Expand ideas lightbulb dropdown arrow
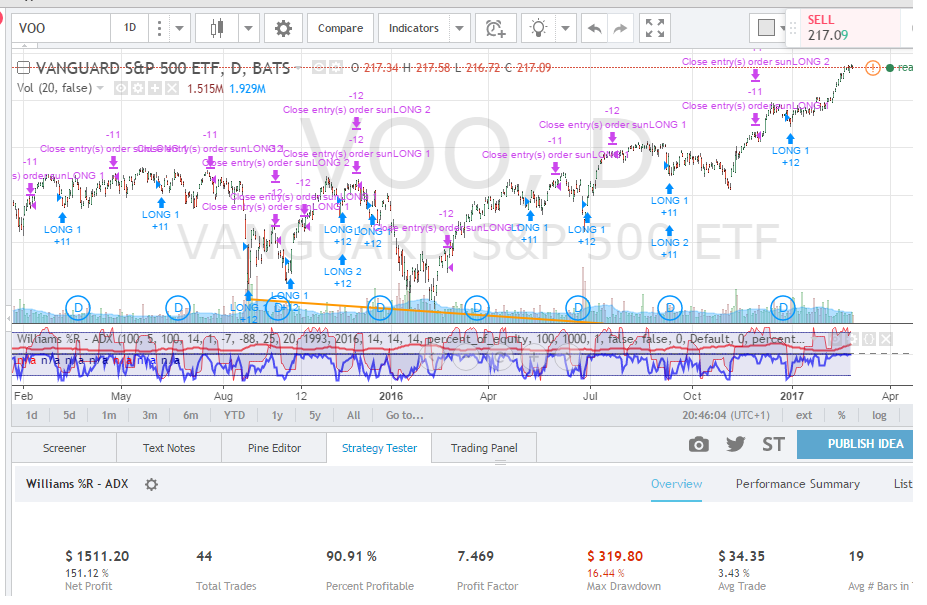This screenshot has width=927, height=605. coord(565,28)
